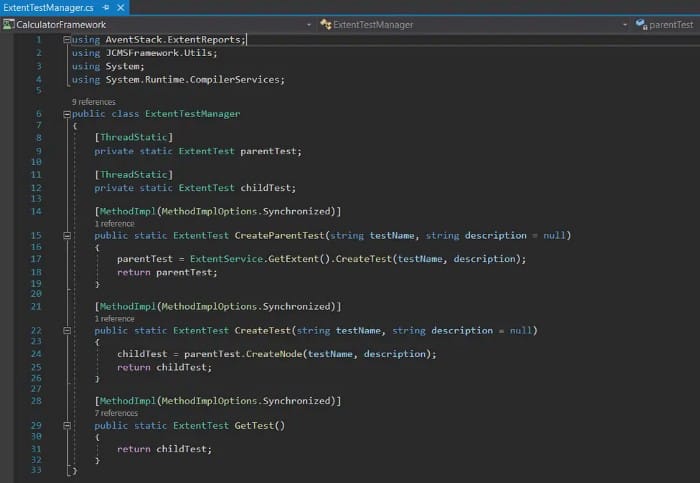Open the 7 references link above GetTest
The width and height of the screenshot is (700, 483).
tap(117, 413)
